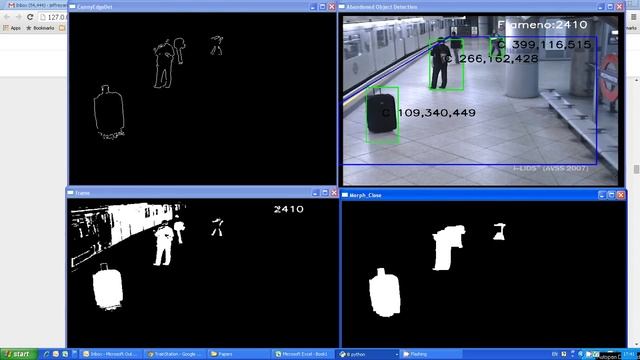
Task: Minimize the Morph_Close window
Action: (x=602, y=195)
